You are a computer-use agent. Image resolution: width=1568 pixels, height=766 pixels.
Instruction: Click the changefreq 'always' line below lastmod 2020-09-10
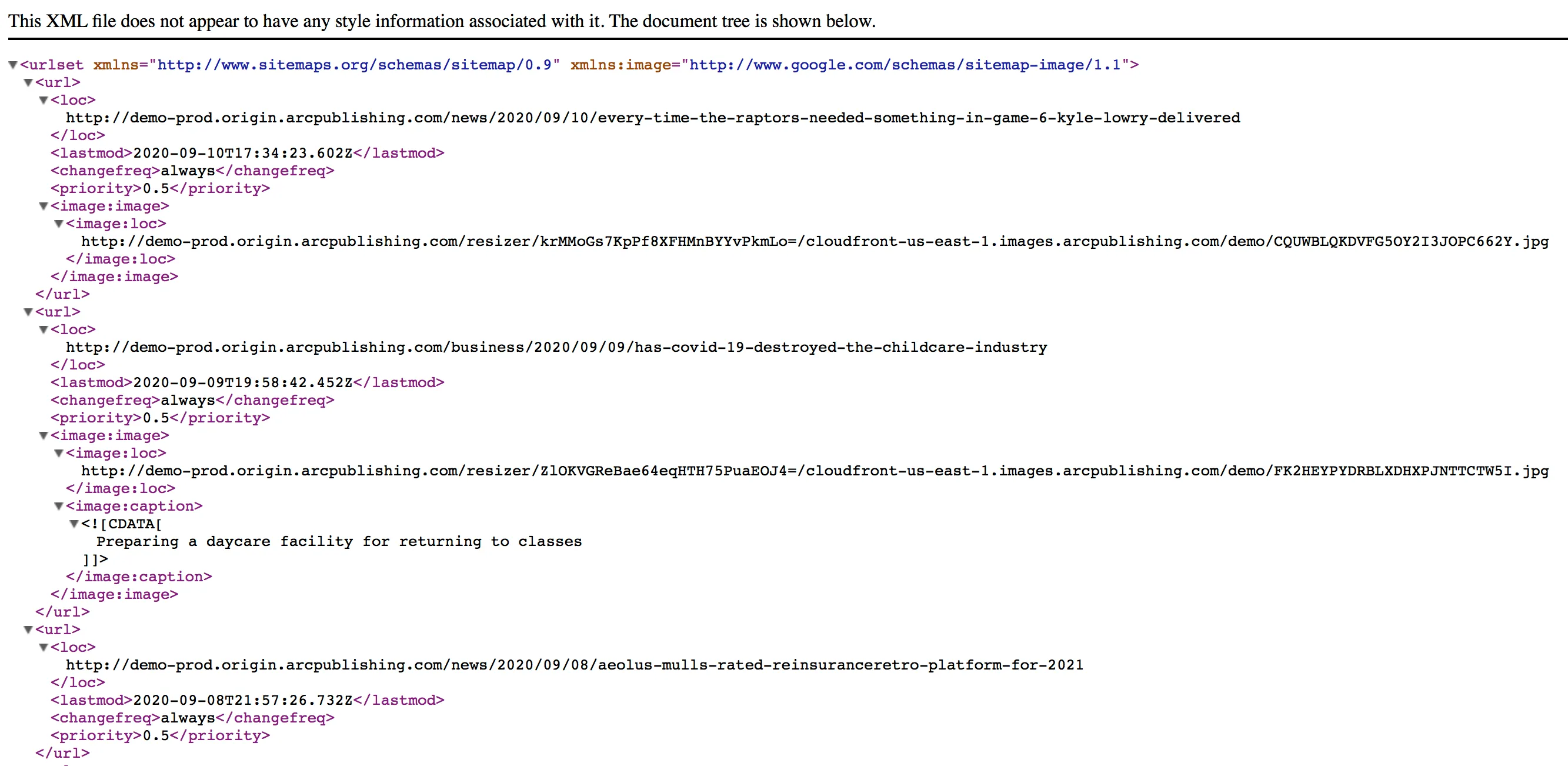[x=192, y=171]
